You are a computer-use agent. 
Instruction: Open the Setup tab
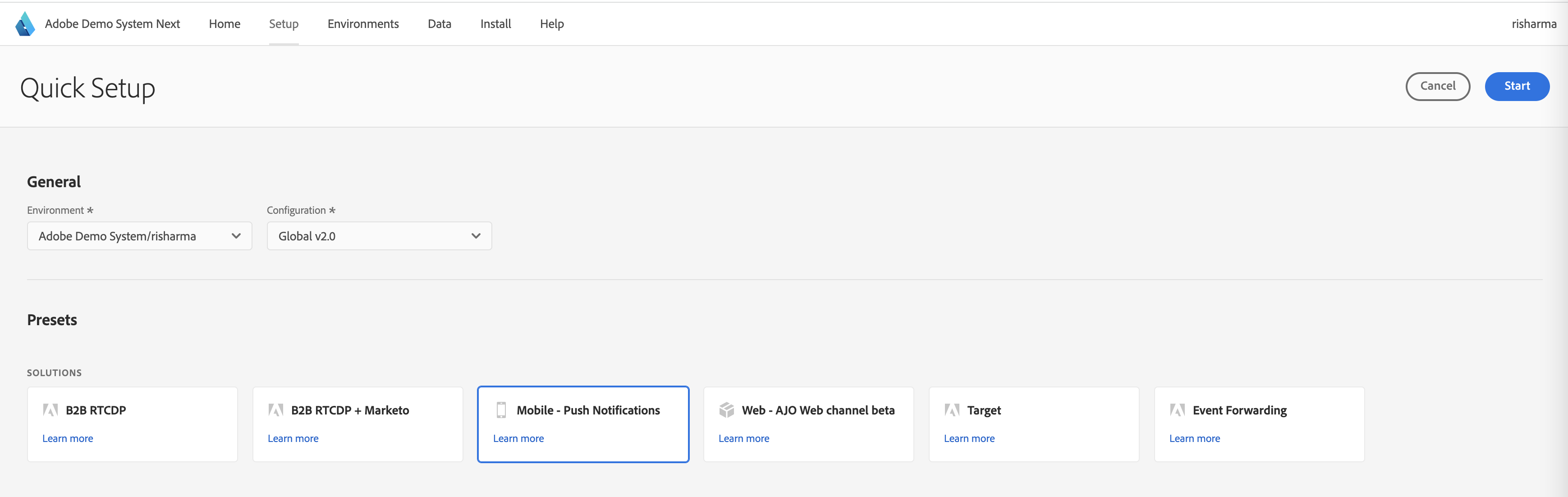click(x=284, y=24)
